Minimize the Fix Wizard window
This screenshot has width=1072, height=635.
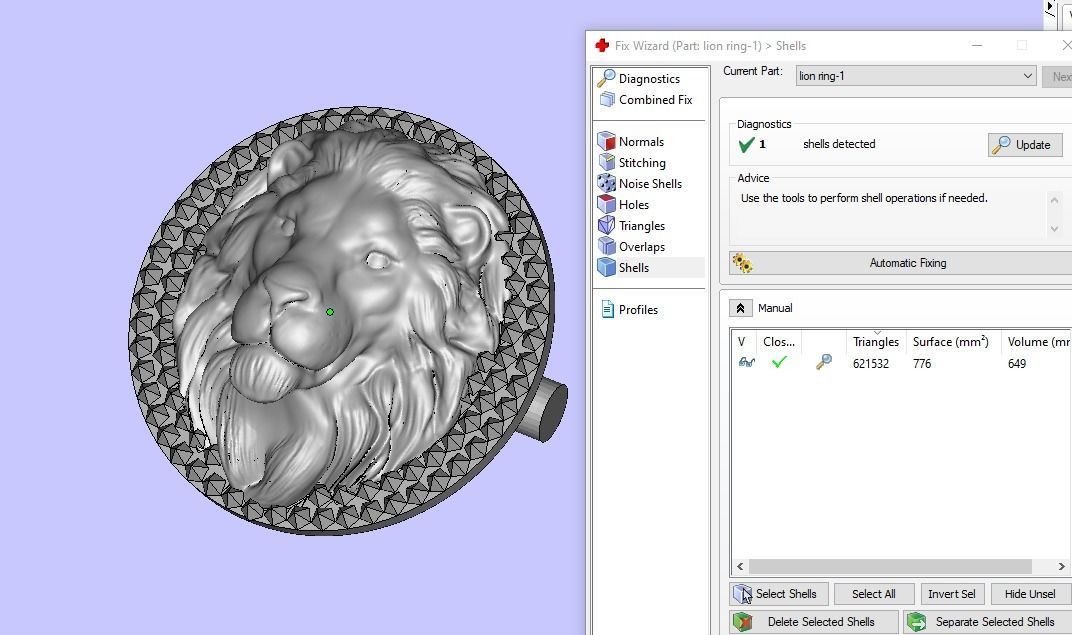coord(977,46)
